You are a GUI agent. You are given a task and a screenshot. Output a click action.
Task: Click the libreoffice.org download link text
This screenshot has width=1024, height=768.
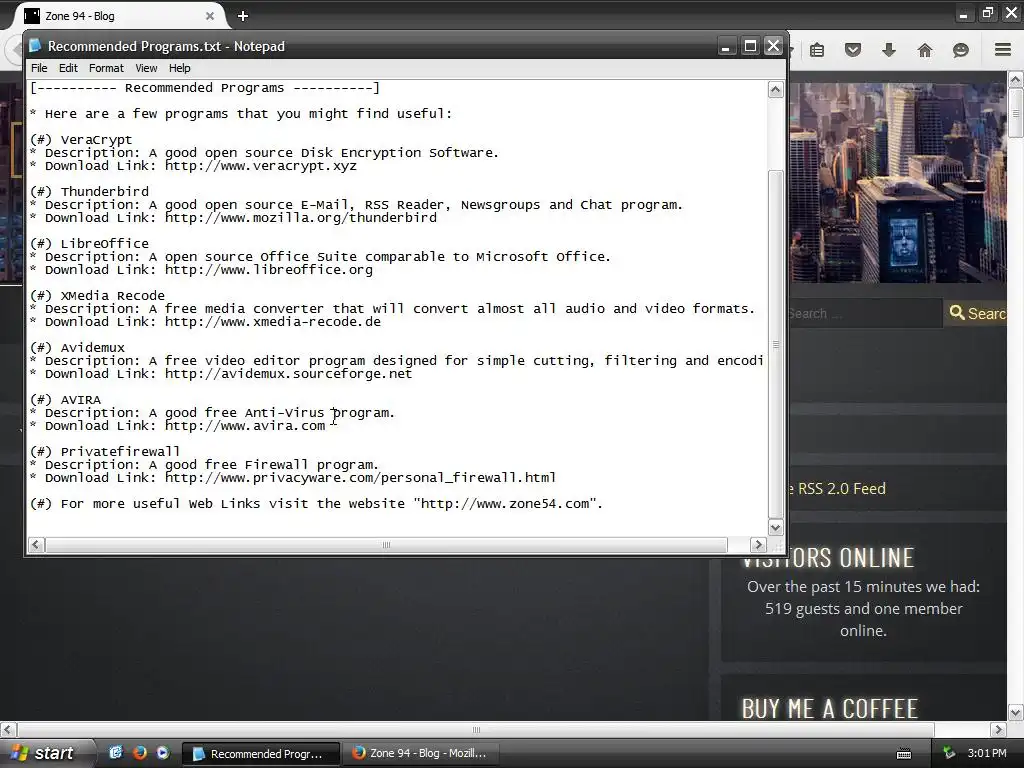tap(268, 269)
